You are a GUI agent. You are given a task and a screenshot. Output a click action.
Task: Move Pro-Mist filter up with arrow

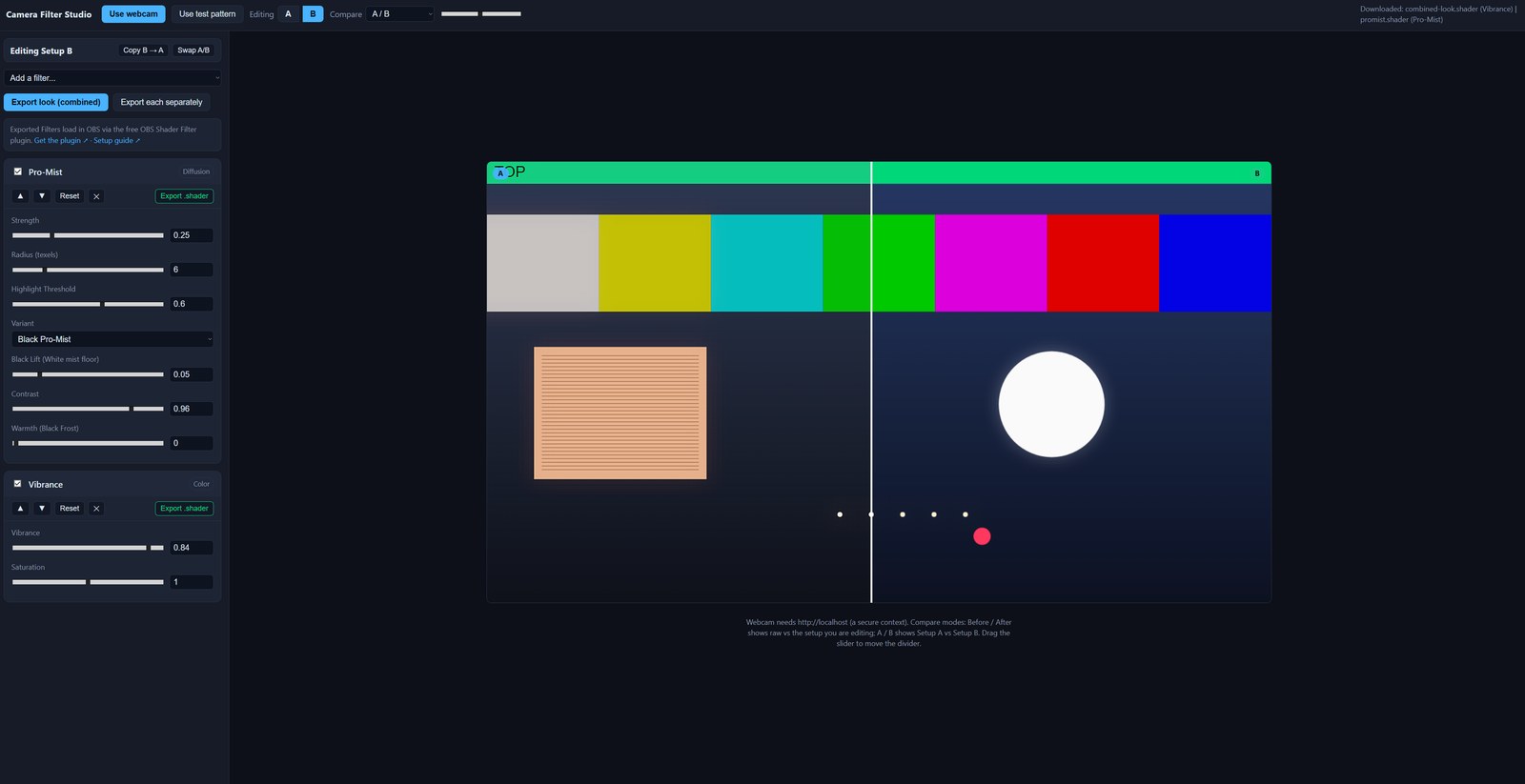tap(20, 196)
